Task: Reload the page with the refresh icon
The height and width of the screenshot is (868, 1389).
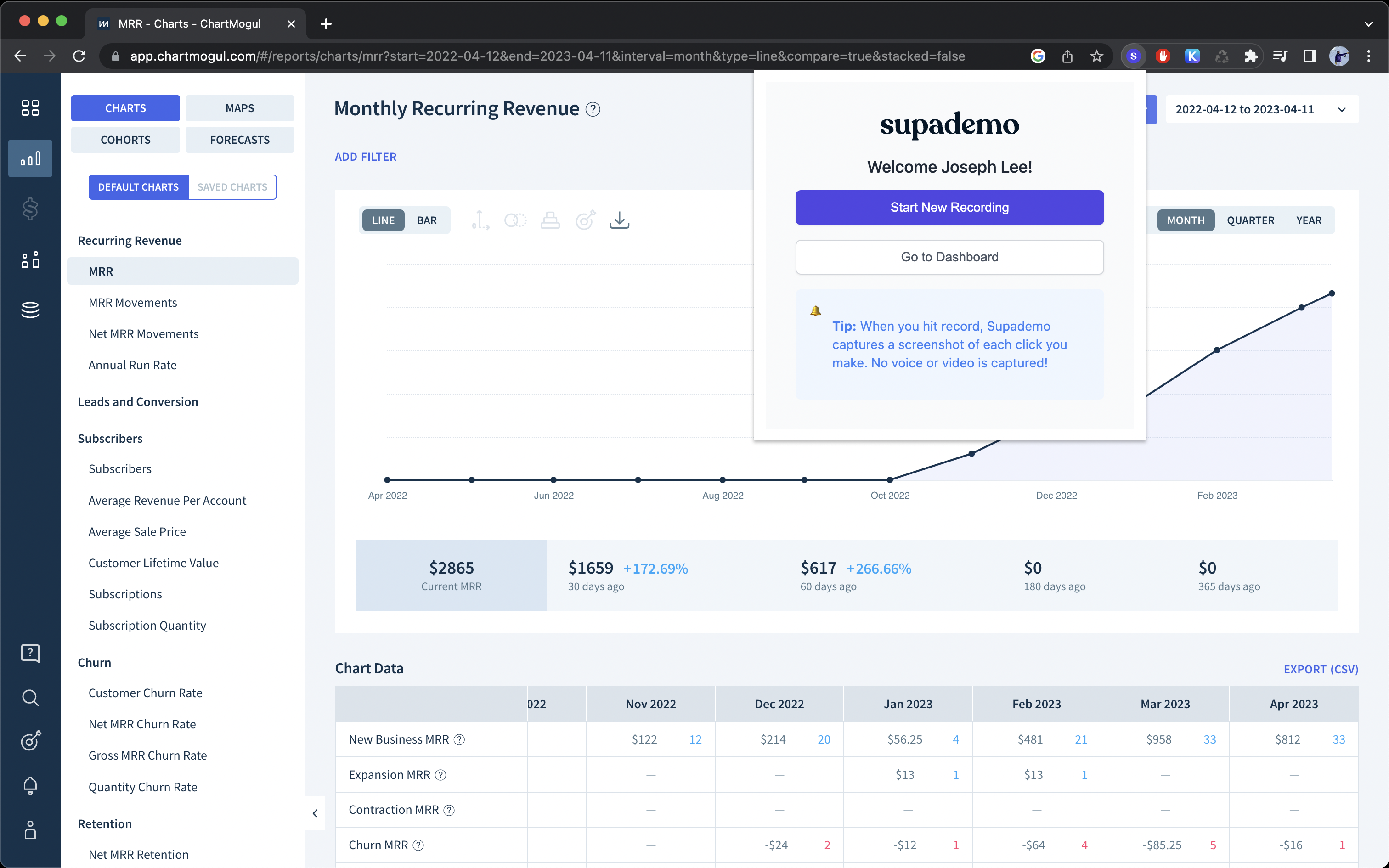Action: tap(79, 56)
